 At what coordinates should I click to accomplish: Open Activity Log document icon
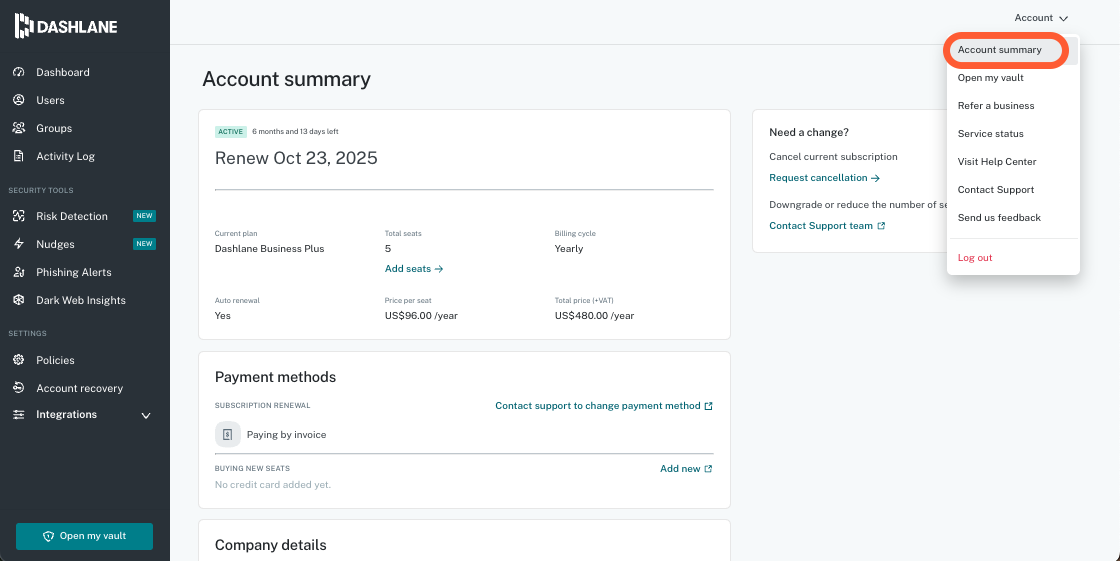click(x=18, y=156)
